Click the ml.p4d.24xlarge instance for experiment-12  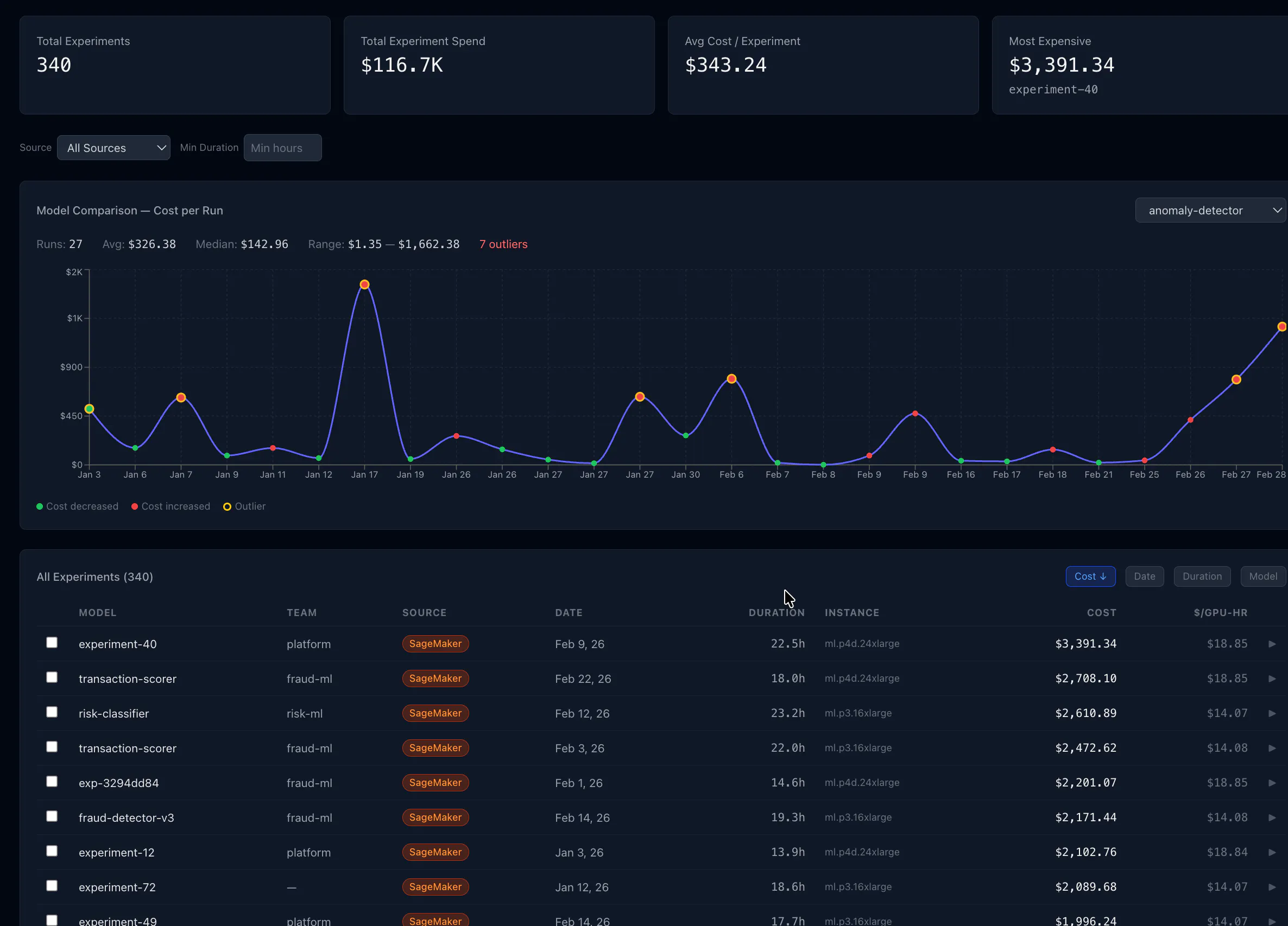pyautogui.click(x=862, y=852)
